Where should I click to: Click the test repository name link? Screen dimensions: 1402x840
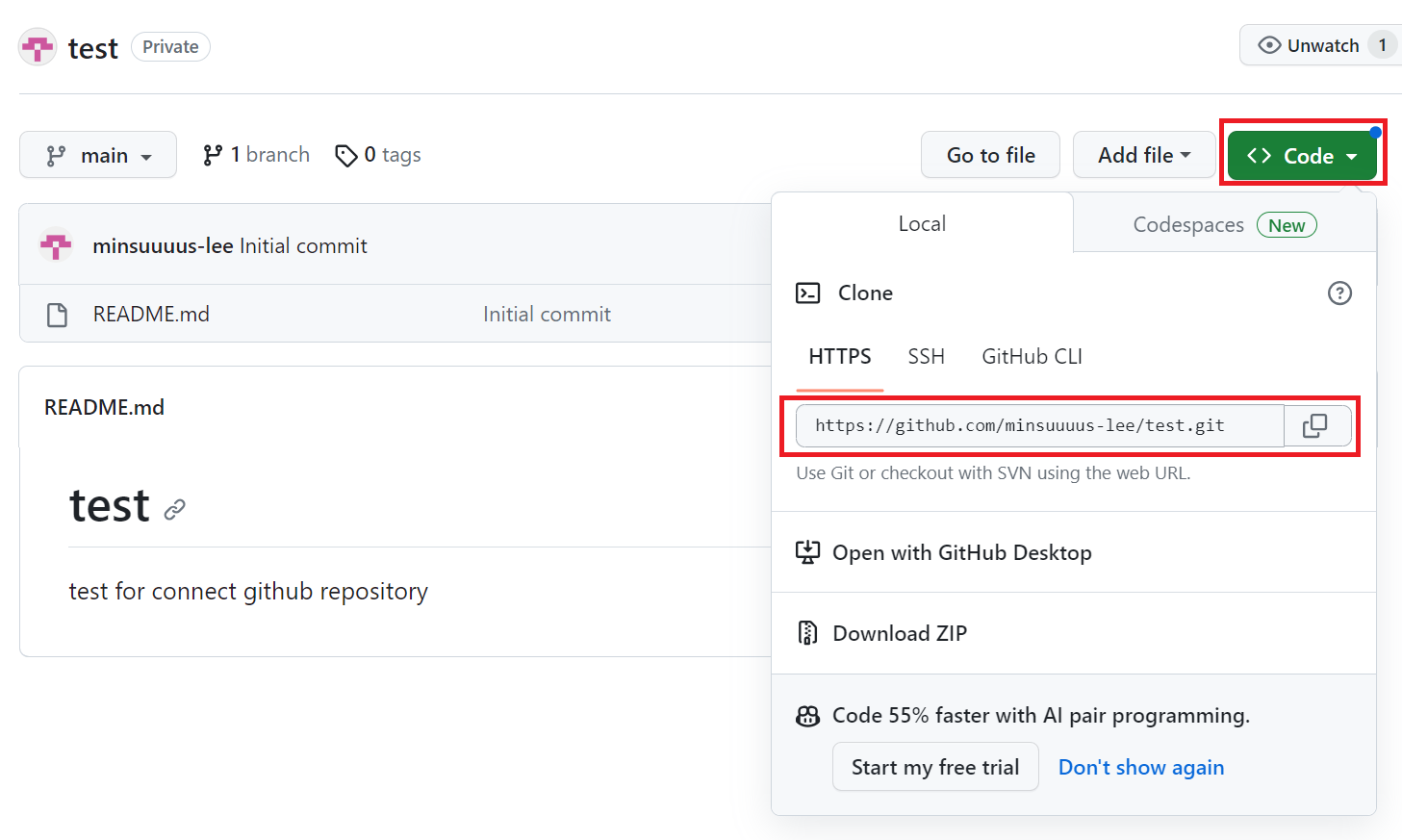93,48
